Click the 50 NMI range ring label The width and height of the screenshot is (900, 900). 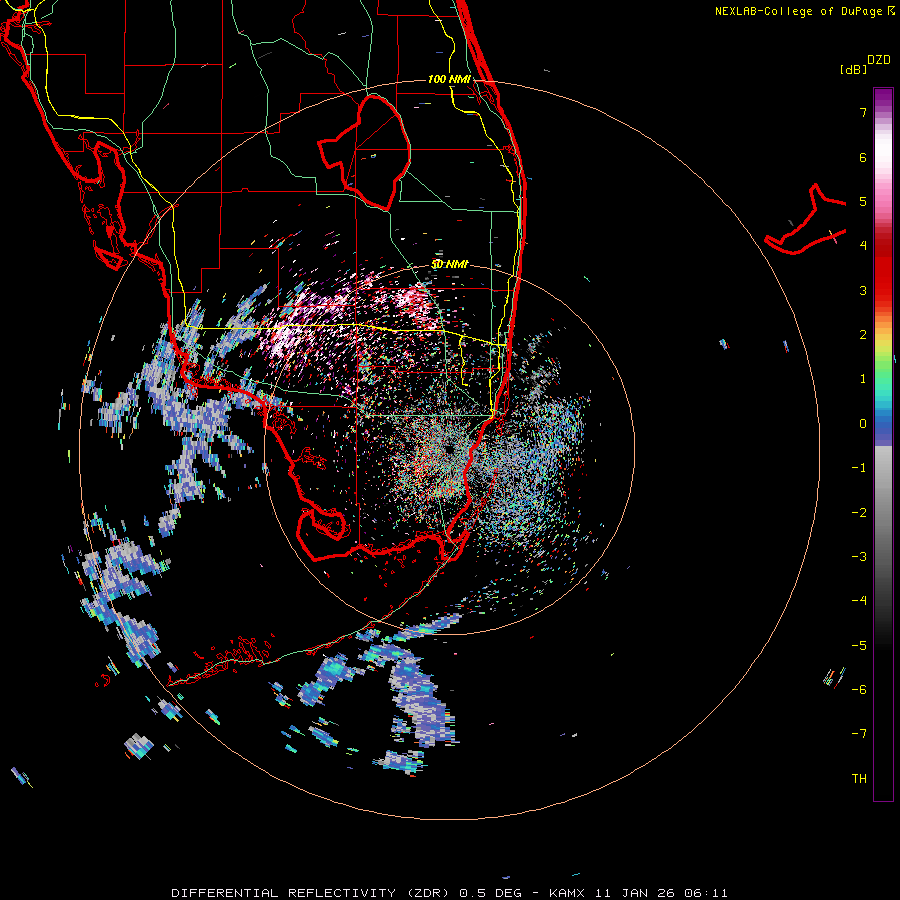[x=449, y=265]
